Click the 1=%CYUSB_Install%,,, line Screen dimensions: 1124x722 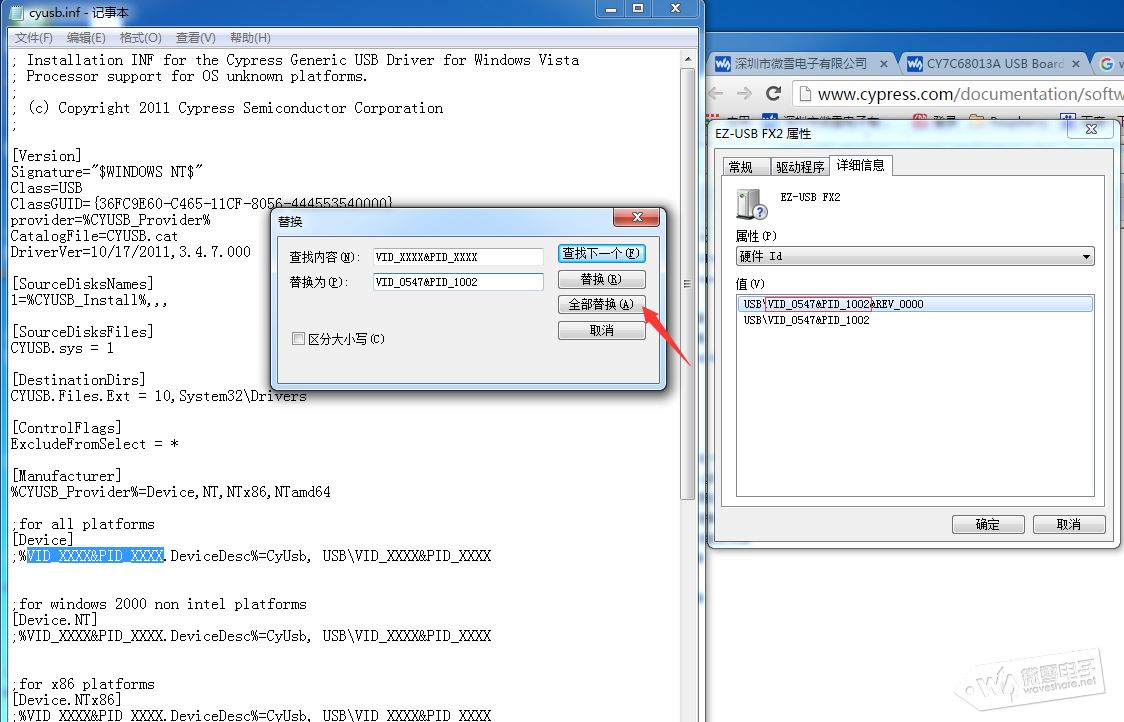point(89,300)
